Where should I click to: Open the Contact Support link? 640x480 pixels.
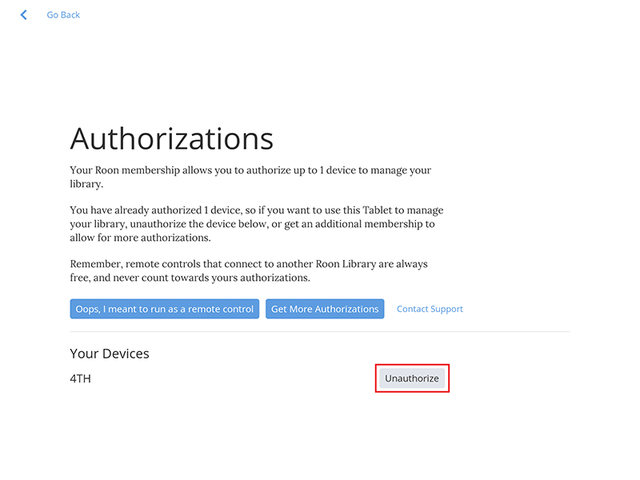point(430,309)
